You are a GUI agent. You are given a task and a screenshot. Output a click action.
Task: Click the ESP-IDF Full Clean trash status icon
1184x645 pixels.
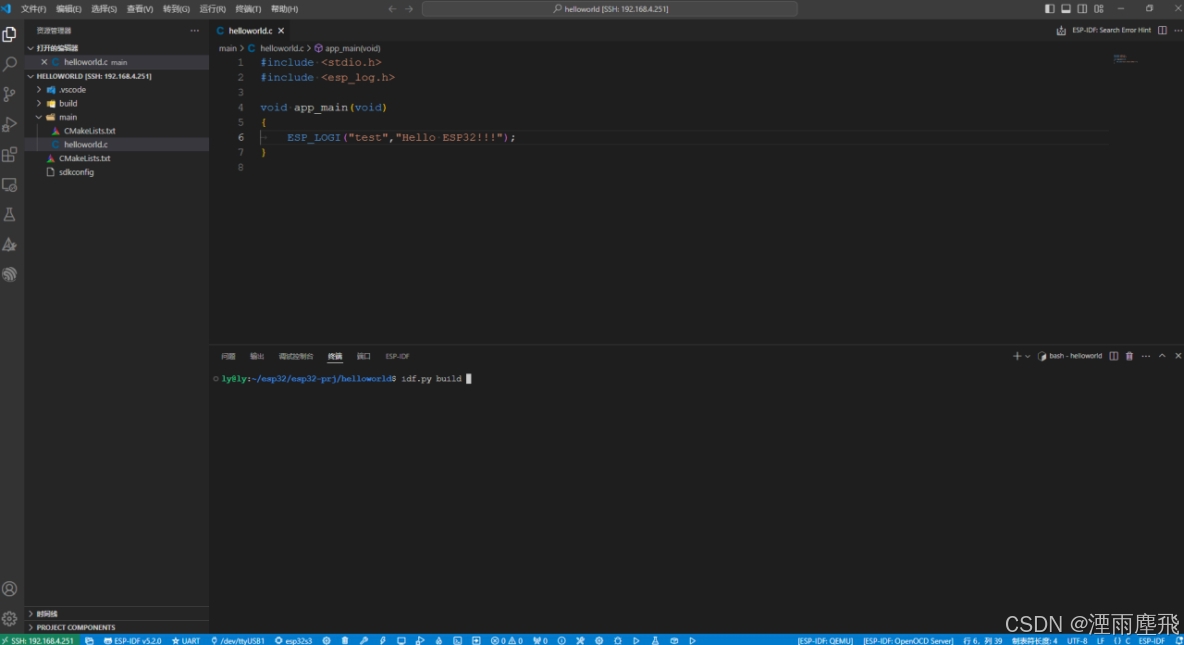pos(345,640)
